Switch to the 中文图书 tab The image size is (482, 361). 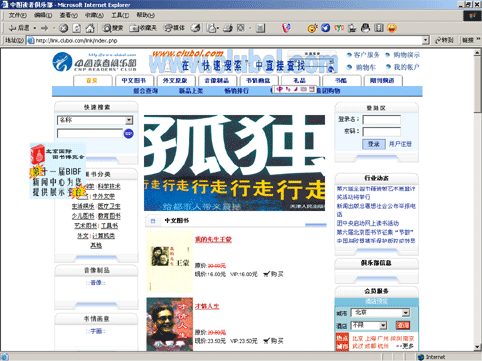pos(134,81)
